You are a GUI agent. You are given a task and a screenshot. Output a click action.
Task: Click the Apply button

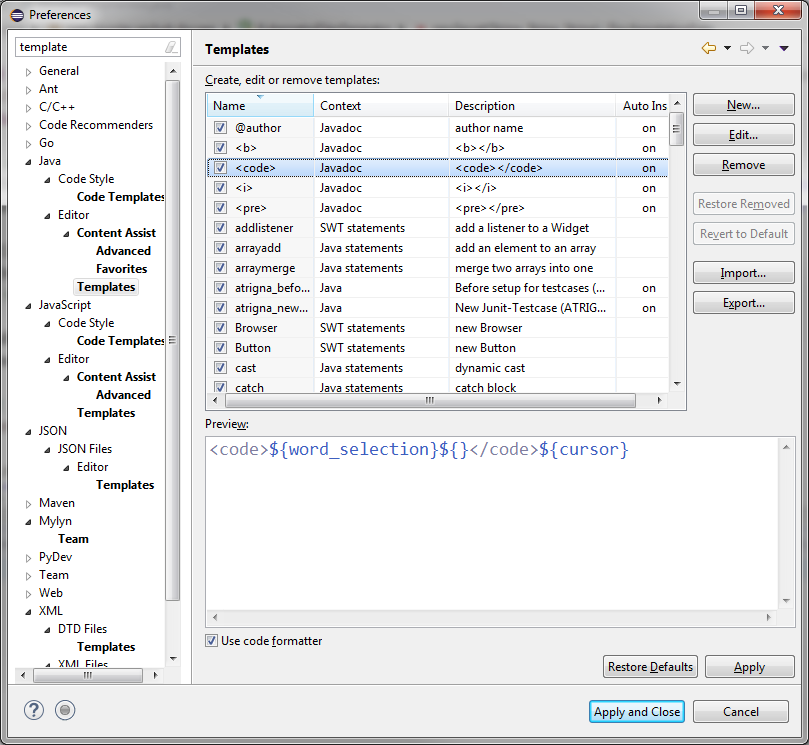(749, 667)
